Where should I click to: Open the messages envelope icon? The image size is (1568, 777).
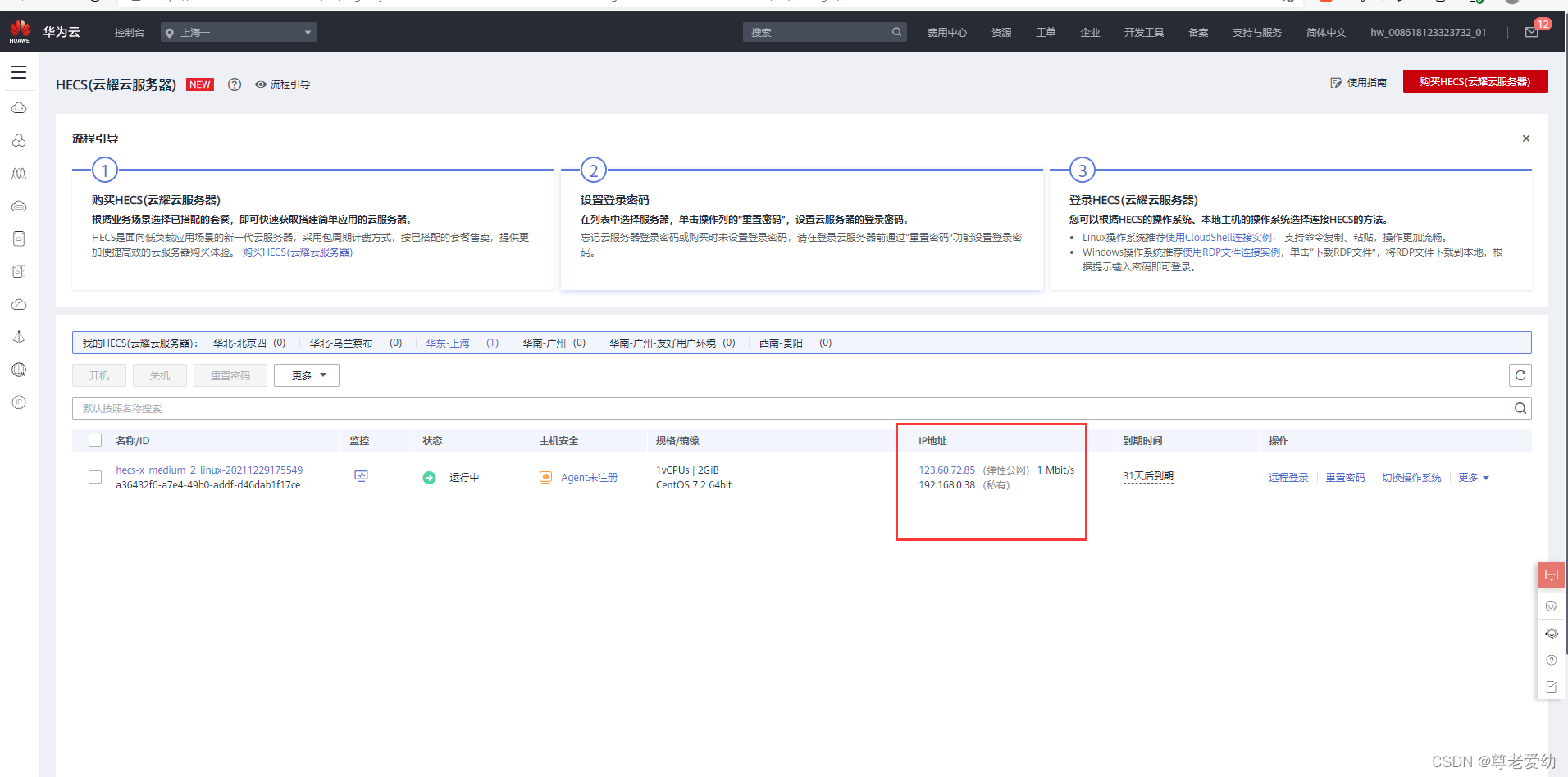tap(1531, 32)
